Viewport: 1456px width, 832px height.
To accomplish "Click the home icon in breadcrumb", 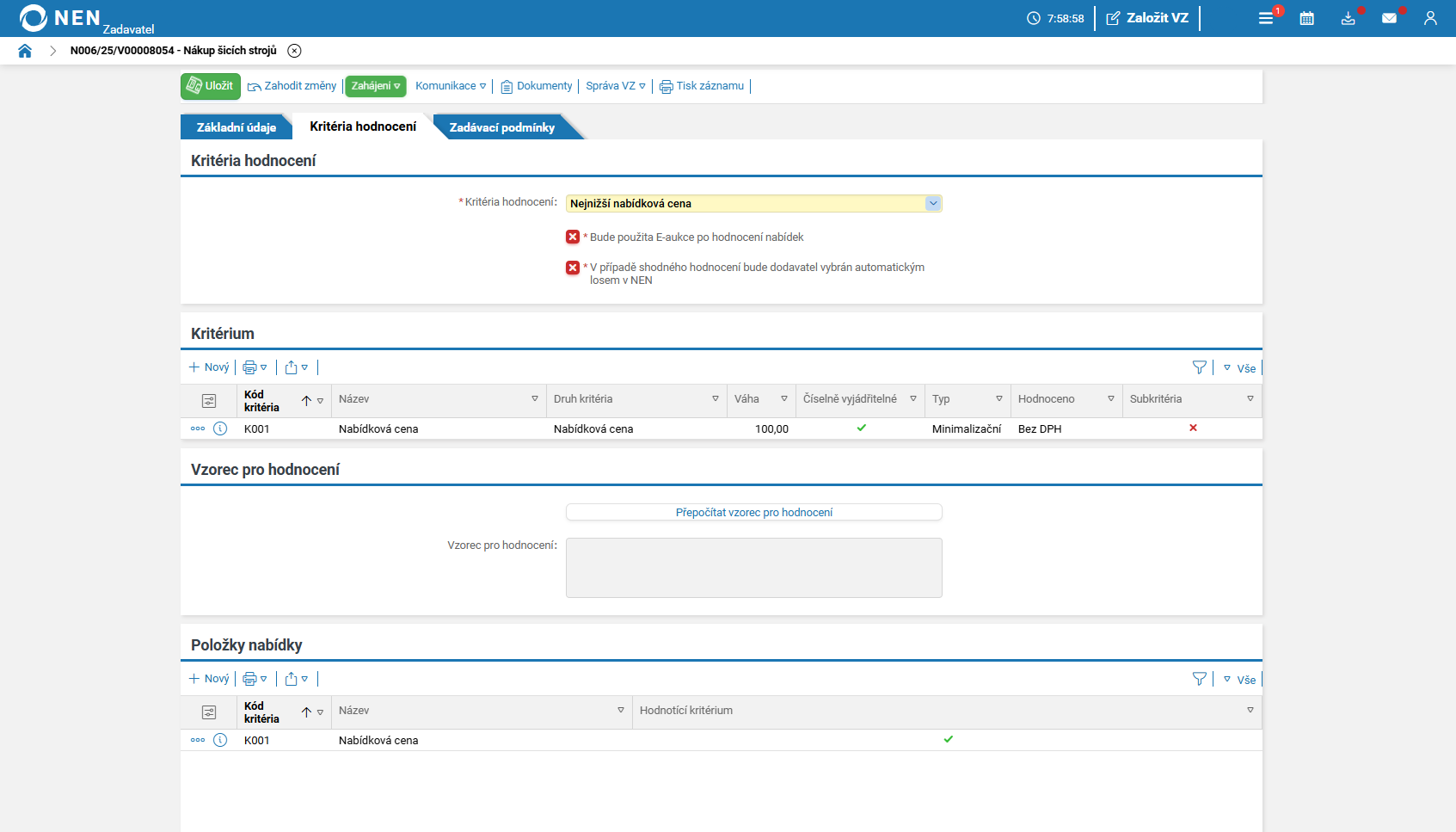I will (25, 51).
